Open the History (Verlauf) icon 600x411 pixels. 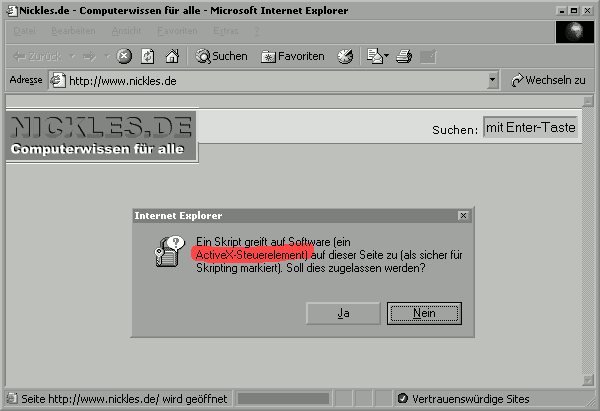click(x=345, y=57)
